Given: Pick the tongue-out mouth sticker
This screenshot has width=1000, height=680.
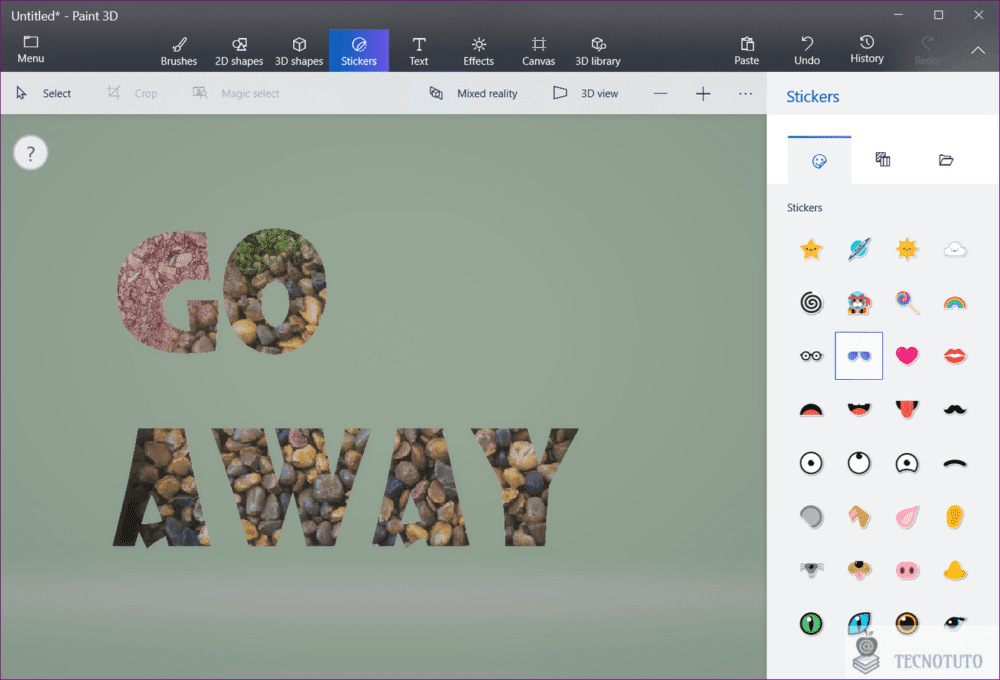Looking at the screenshot, I should [907, 410].
